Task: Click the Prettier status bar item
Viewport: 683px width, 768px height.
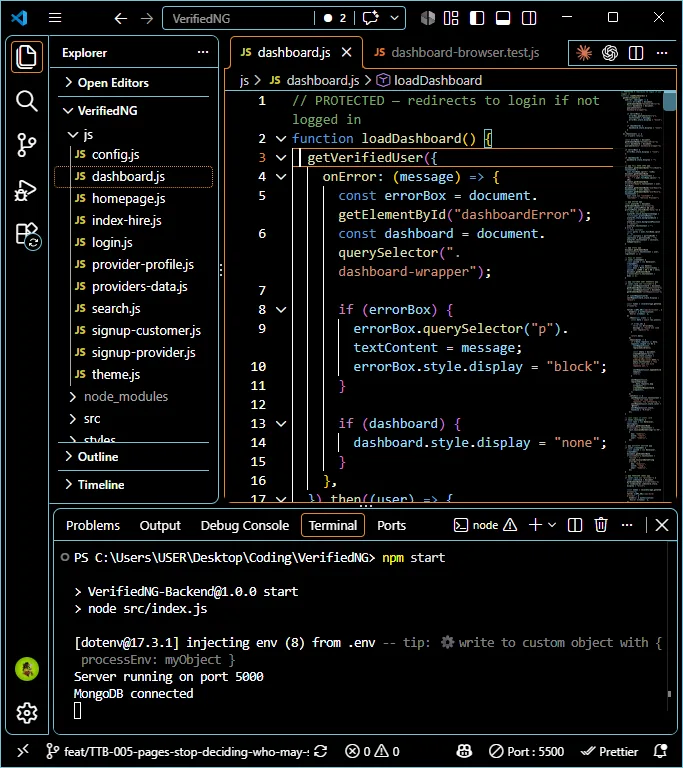Action: (x=610, y=751)
